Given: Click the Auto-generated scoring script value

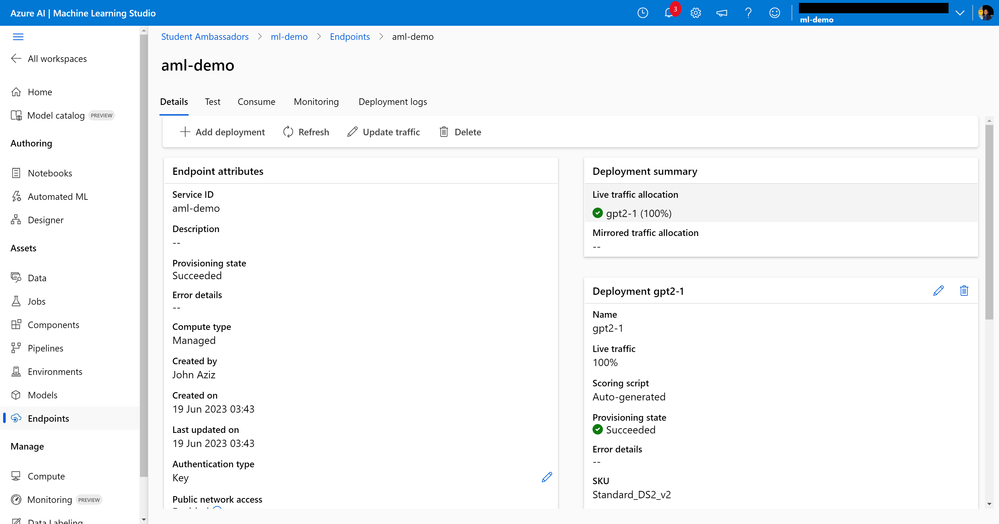Looking at the screenshot, I should click(x=629, y=397).
